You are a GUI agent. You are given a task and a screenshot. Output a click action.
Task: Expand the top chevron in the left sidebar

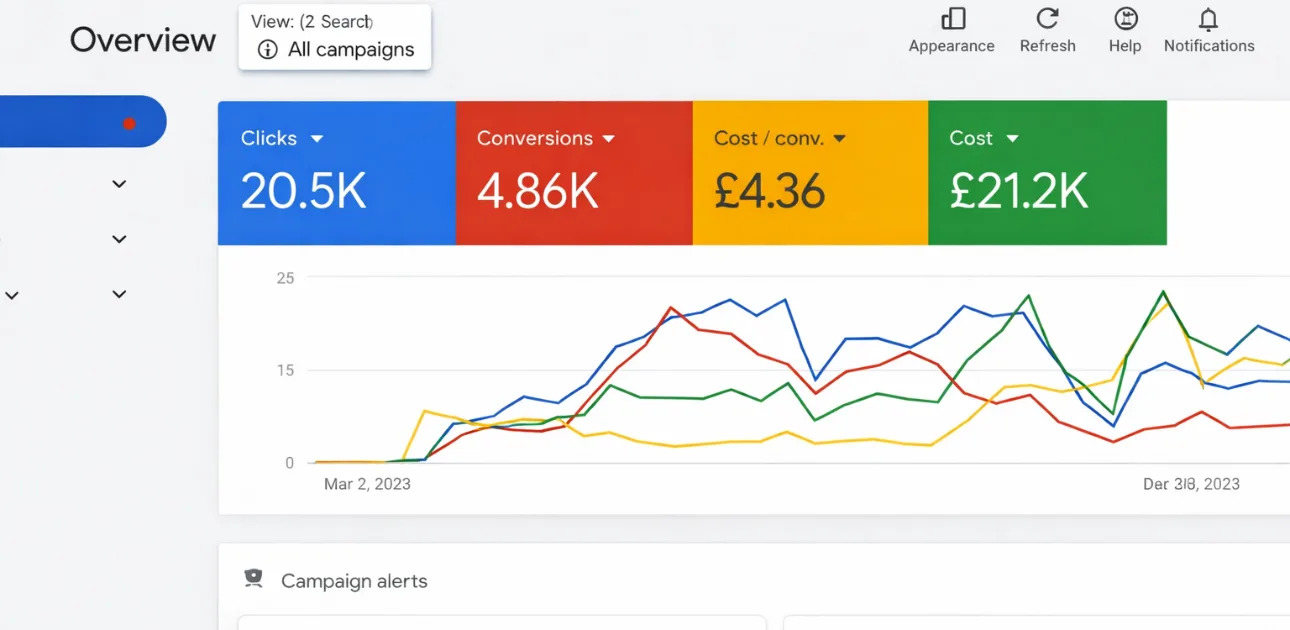click(x=118, y=184)
